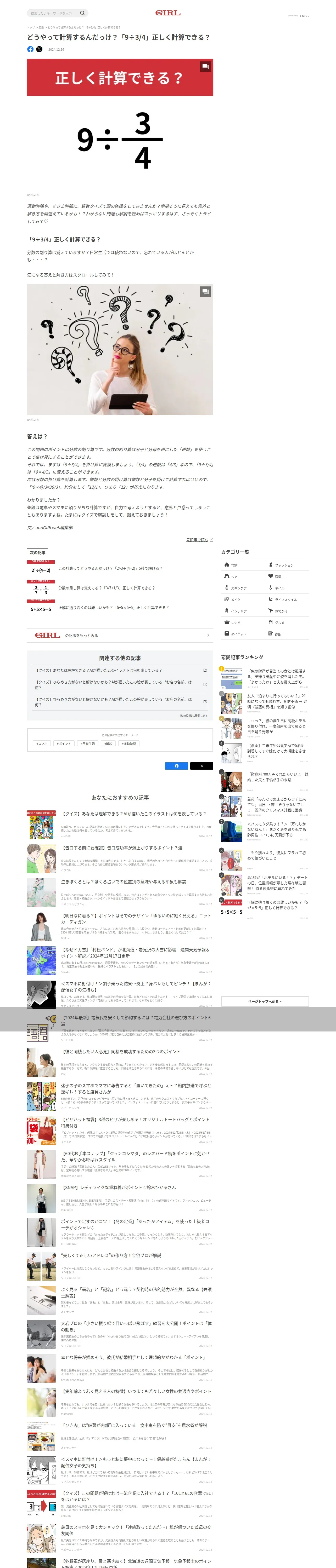Open article 【彼と同棲したい人必見】
Screen dimensions: 336x1568
point(121,1052)
